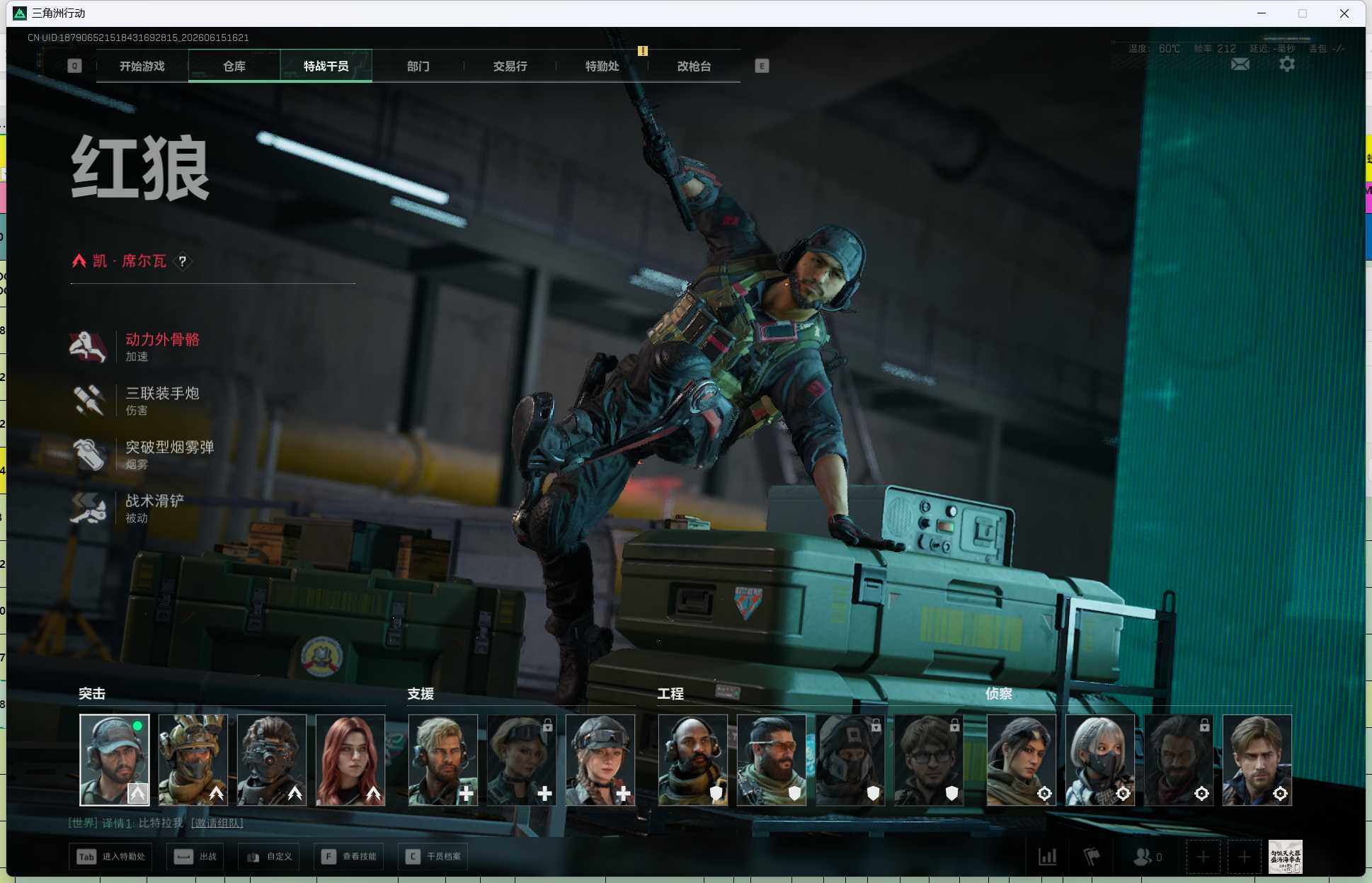The height and width of the screenshot is (883, 1372).
Task: Open the 改枪台 tab
Action: pyautogui.click(x=694, y=66)
